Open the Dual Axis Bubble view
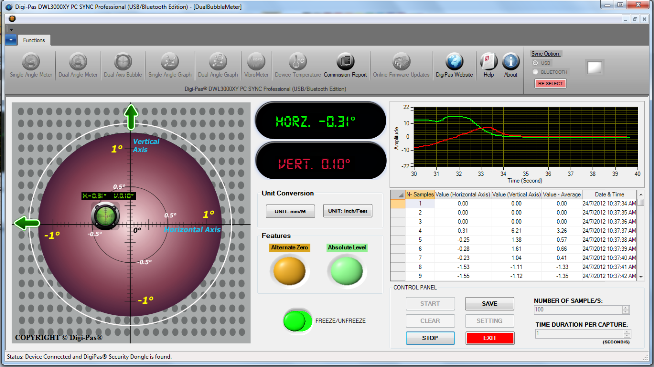The width and height of the screenshot is (654, 367). click(123, 65)
